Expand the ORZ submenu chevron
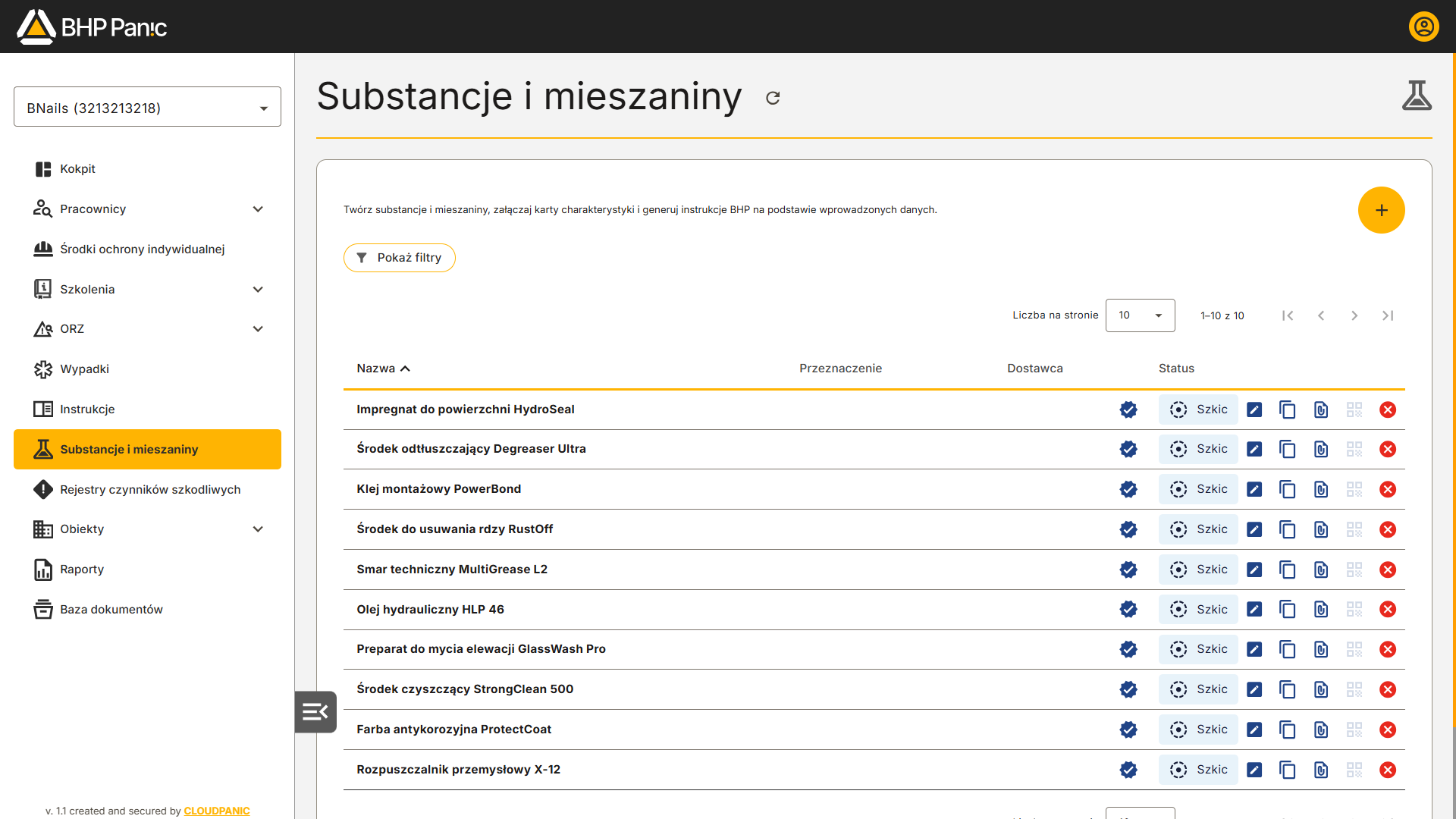 click(258, 329)
